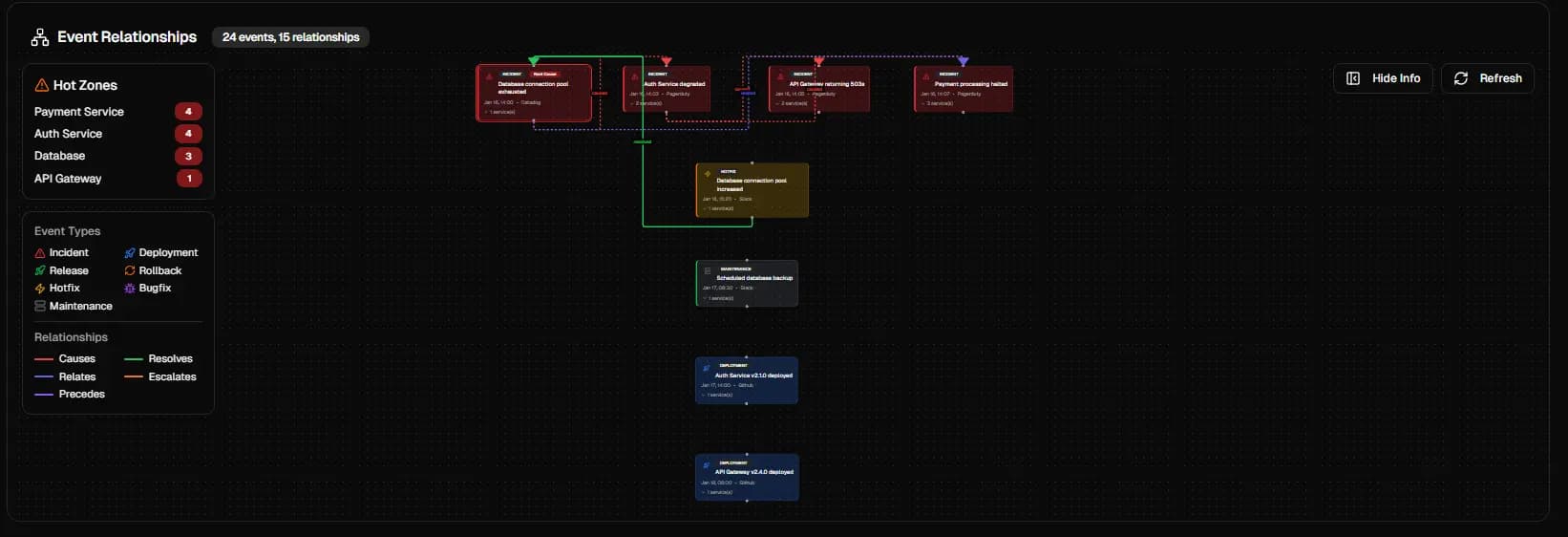Click the rocket icon on the Auth Service v2.1.0 deployed card

pyautogui.click(x=707, y=368)
